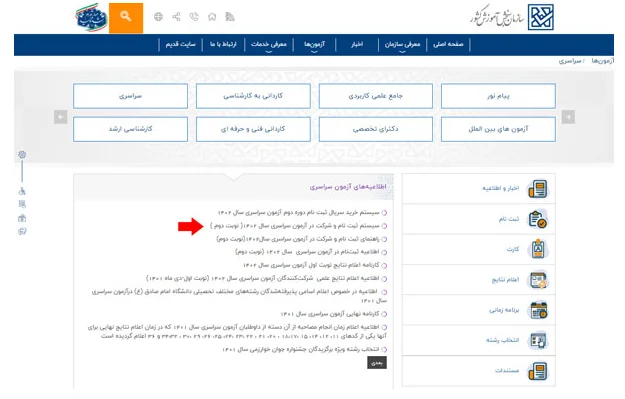Select the کاردانی فنی و حرفه ای button
The width and height of the screenshot is (625, 399).
point(253,129)
